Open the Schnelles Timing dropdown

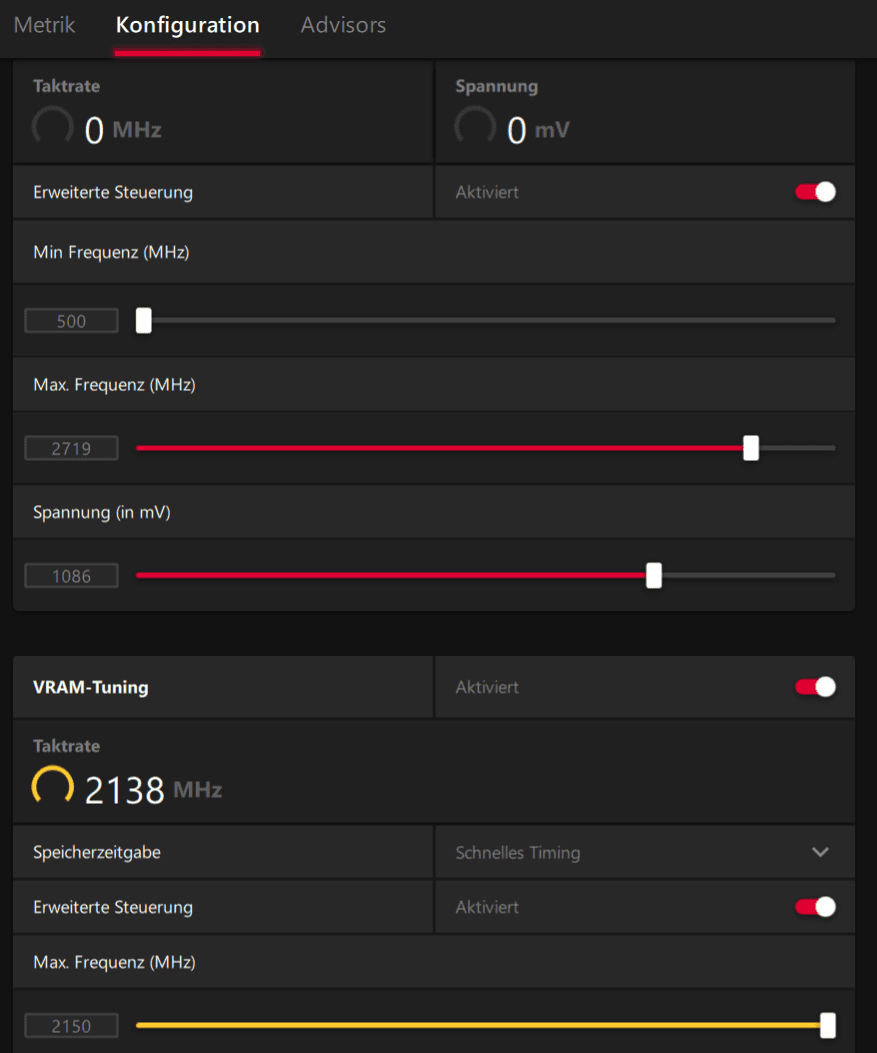coord(645,852)
